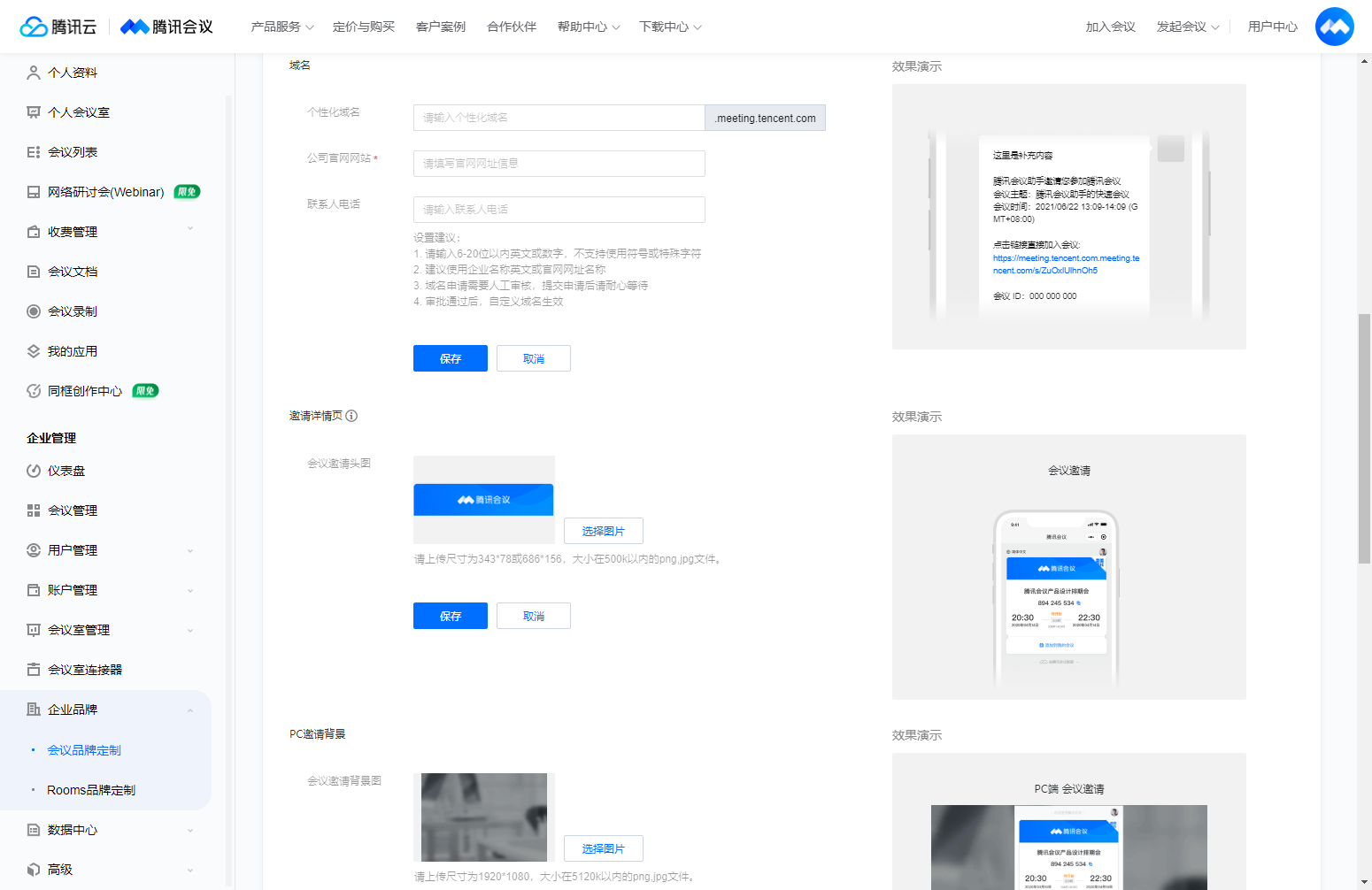
Task: Click the 加入会议 link
Action: coord(1110,27)
